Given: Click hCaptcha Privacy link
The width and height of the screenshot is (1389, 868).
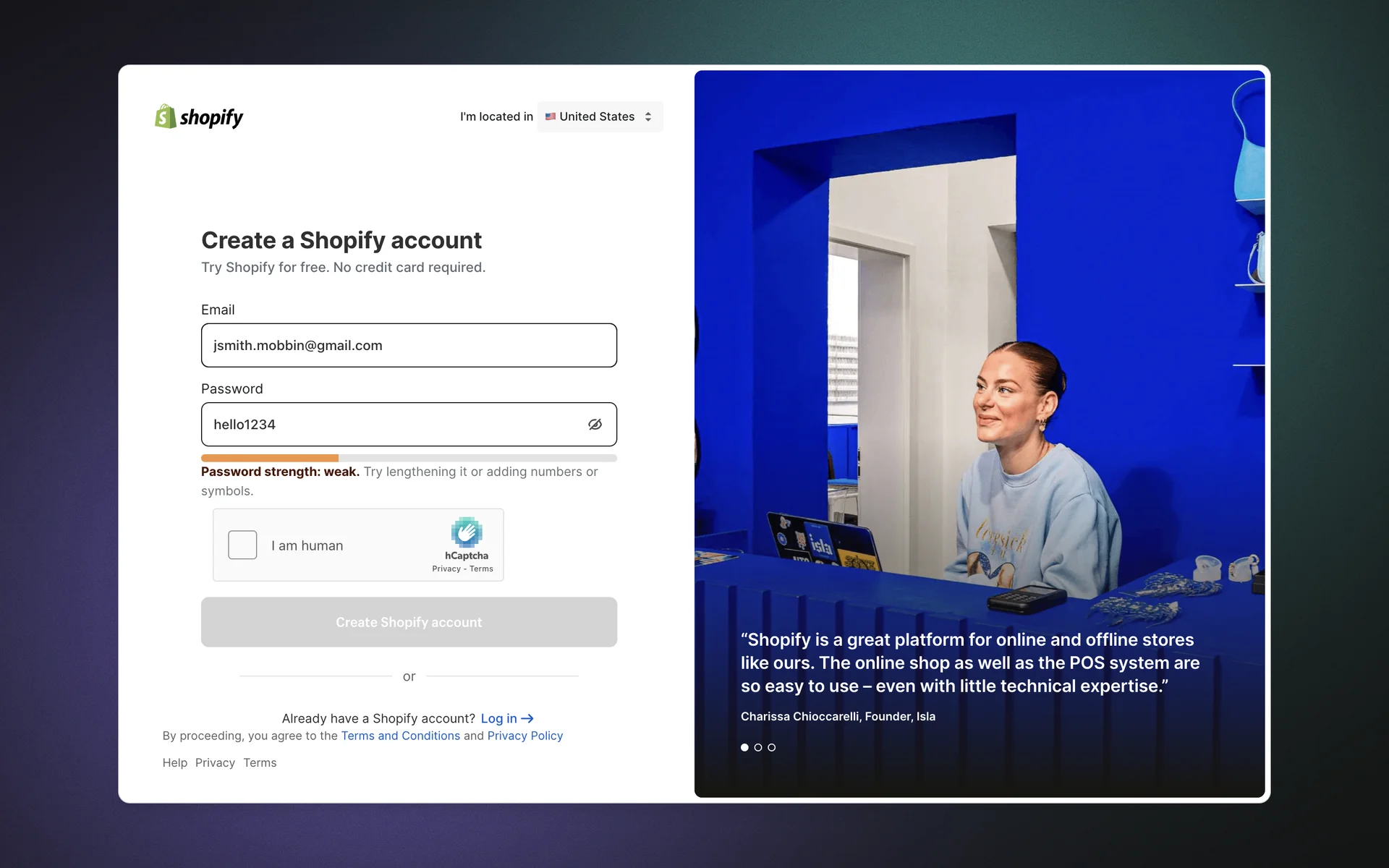Looking at the screenshot, I should point(446,569).
